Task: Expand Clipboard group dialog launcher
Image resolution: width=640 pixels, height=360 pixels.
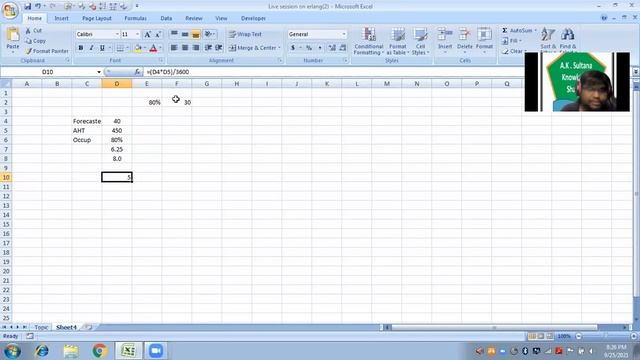Action: [x=68, y=60]
